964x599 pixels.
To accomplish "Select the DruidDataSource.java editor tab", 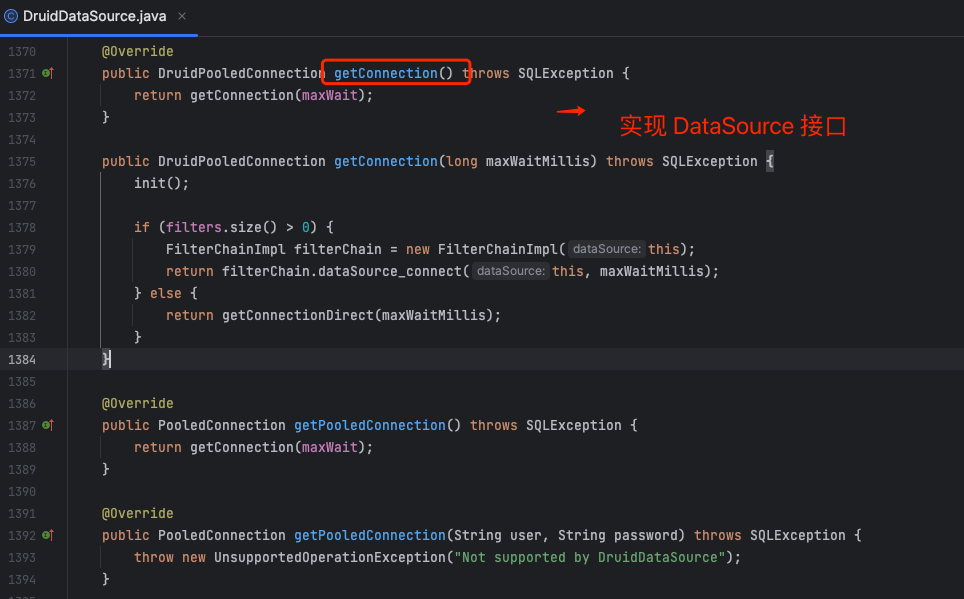I will (94, 17).
